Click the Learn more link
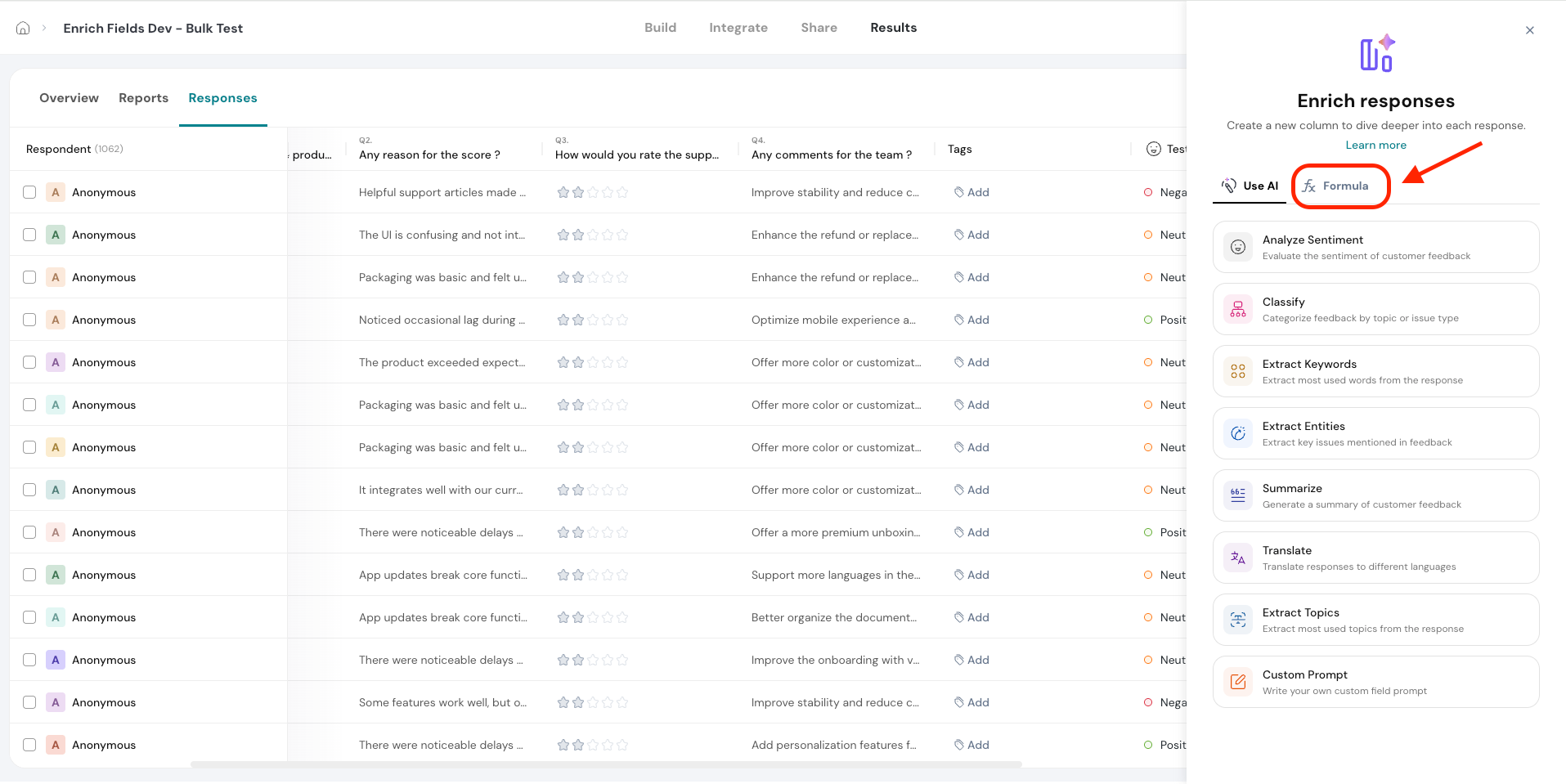The width and height of the screenshot is (1566, 784). pos(1375,145)
